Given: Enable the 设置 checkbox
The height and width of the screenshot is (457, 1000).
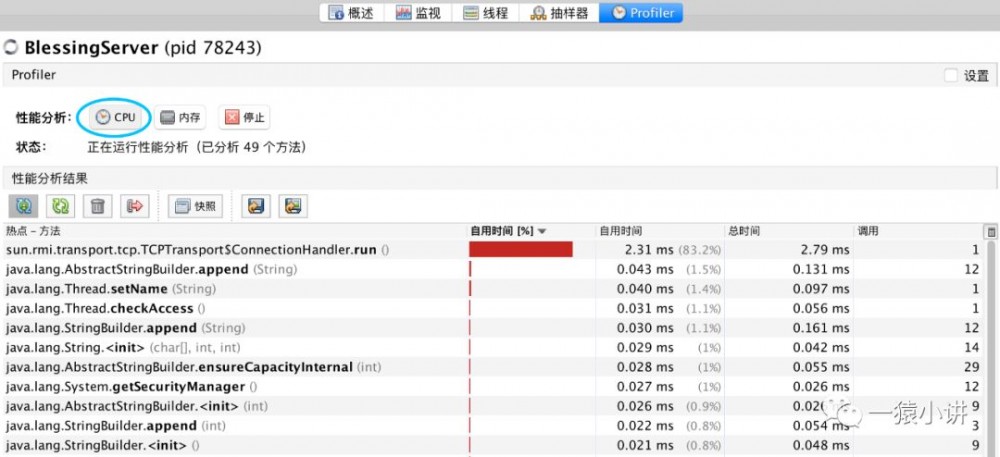Looking at the screenshot, I should point(951,76).
